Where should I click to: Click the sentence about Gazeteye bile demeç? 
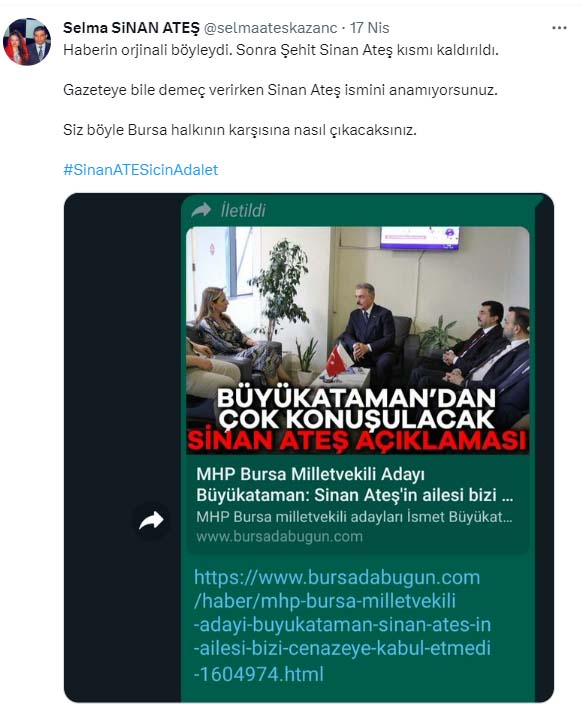[x=280, y=90]
